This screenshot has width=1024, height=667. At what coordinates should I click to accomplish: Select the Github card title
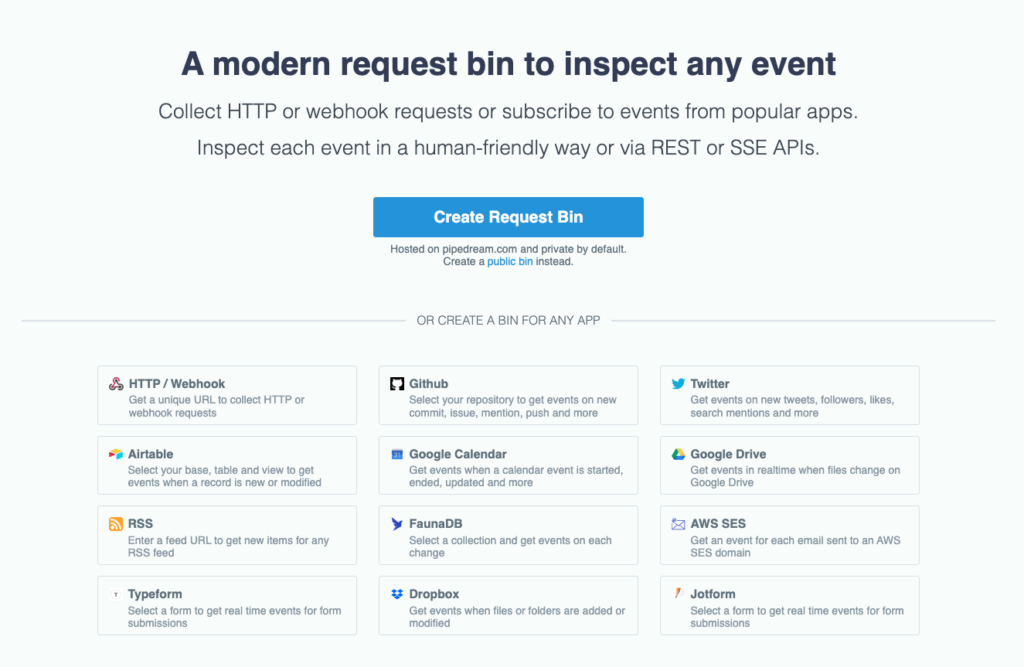[x=428, y=384]
